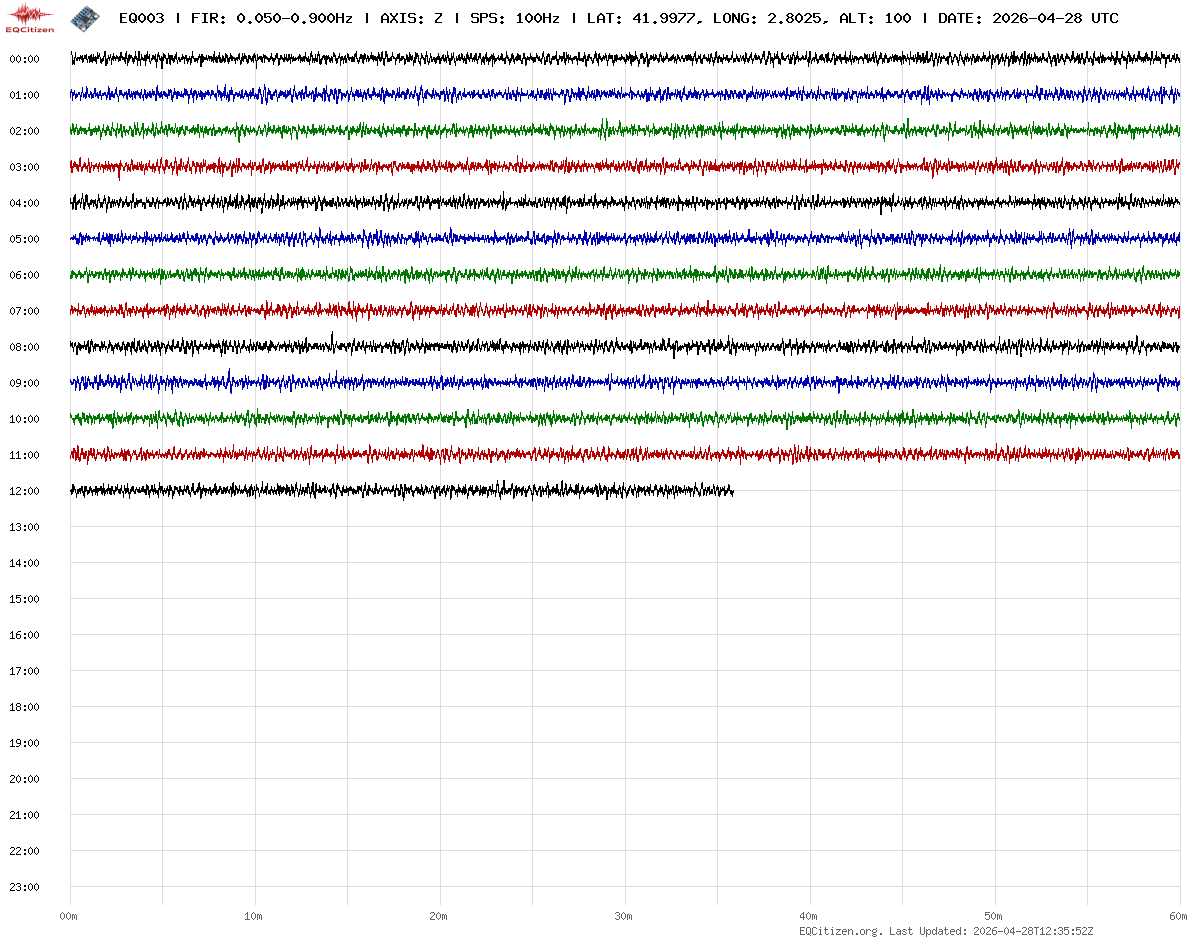Click the green 02:00 seismic trace
1200x940 pixels.
[x=600, y=130]
